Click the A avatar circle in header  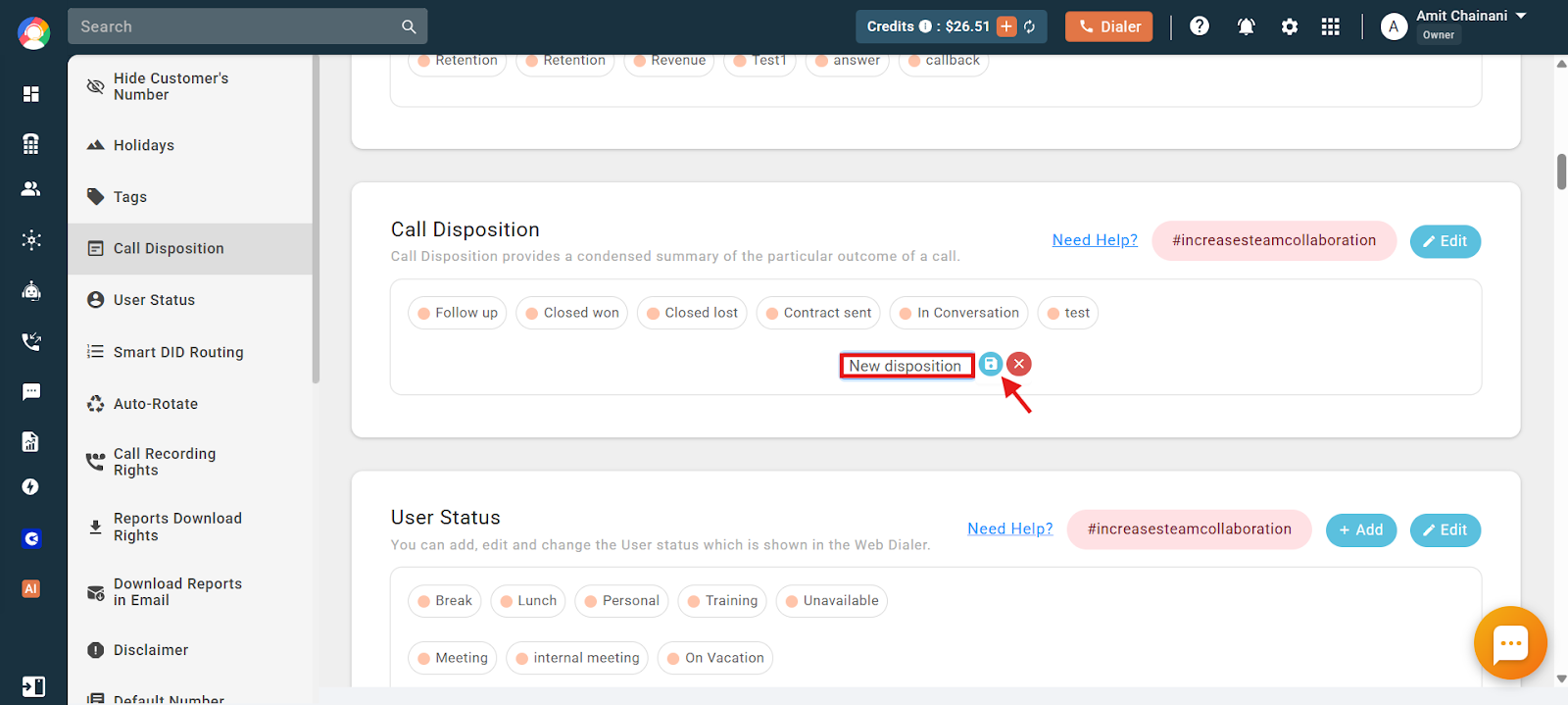pyautogui.click(x=1394, y=26)
